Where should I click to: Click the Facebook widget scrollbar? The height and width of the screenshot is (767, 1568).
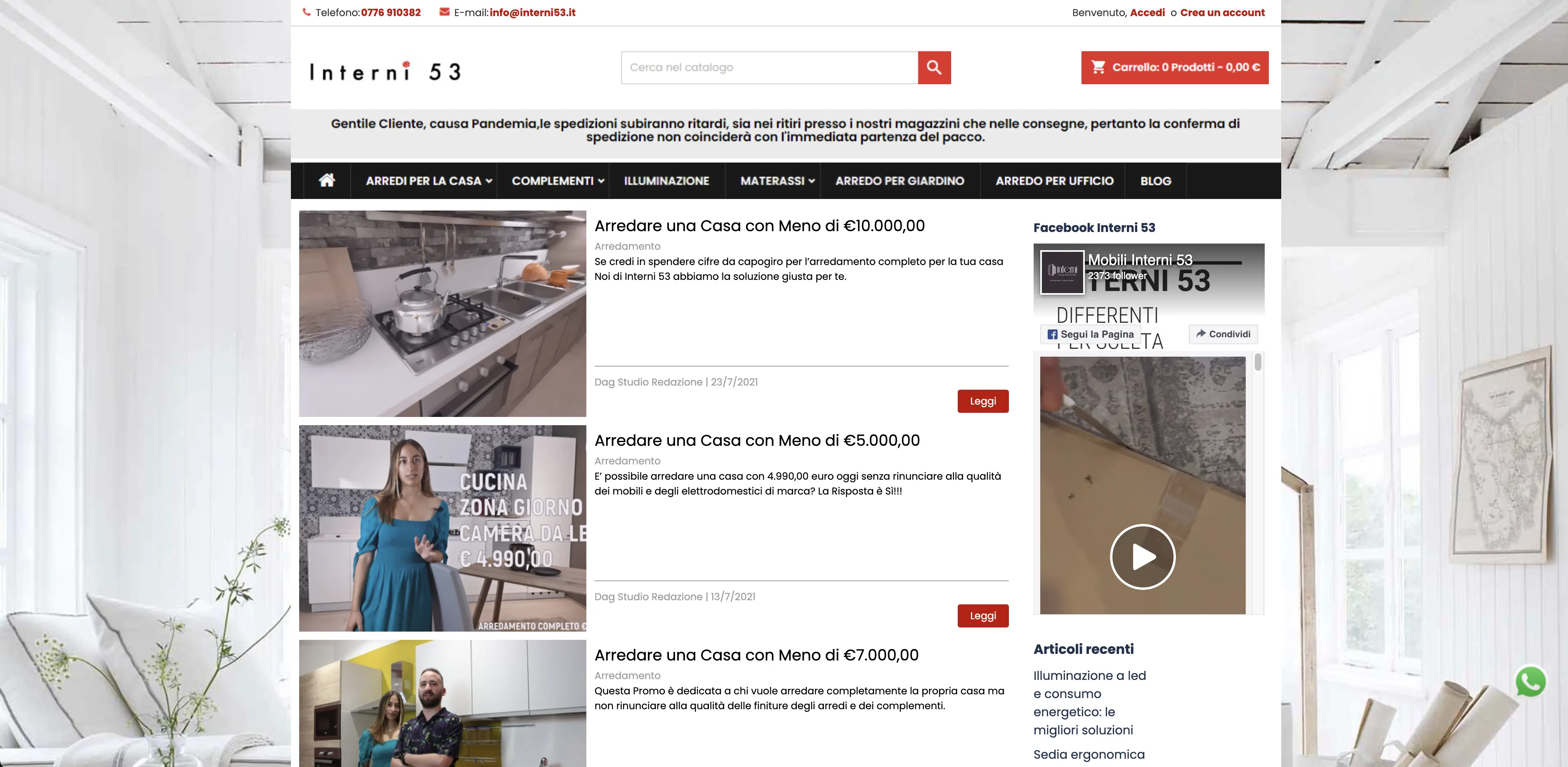coord(1258,363)
